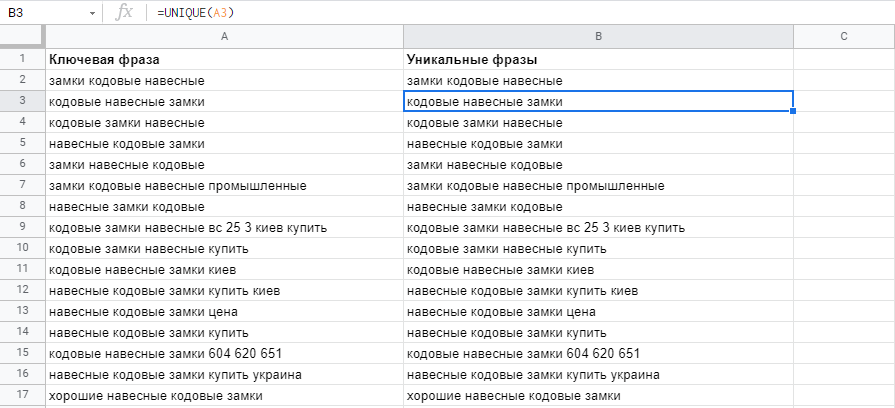The height and width of the screenshot is (408, 895).
Task: Click the fill handle of cell B3
Action: (793, 111)
